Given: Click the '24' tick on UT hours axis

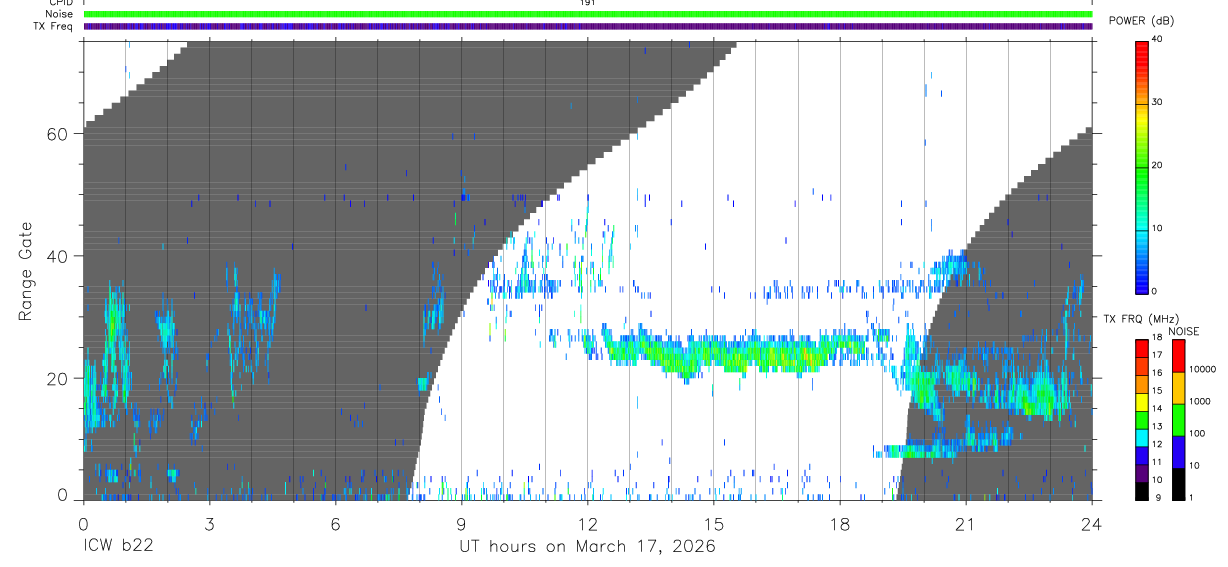Looking at the screenshot, I should point(1091,524).
